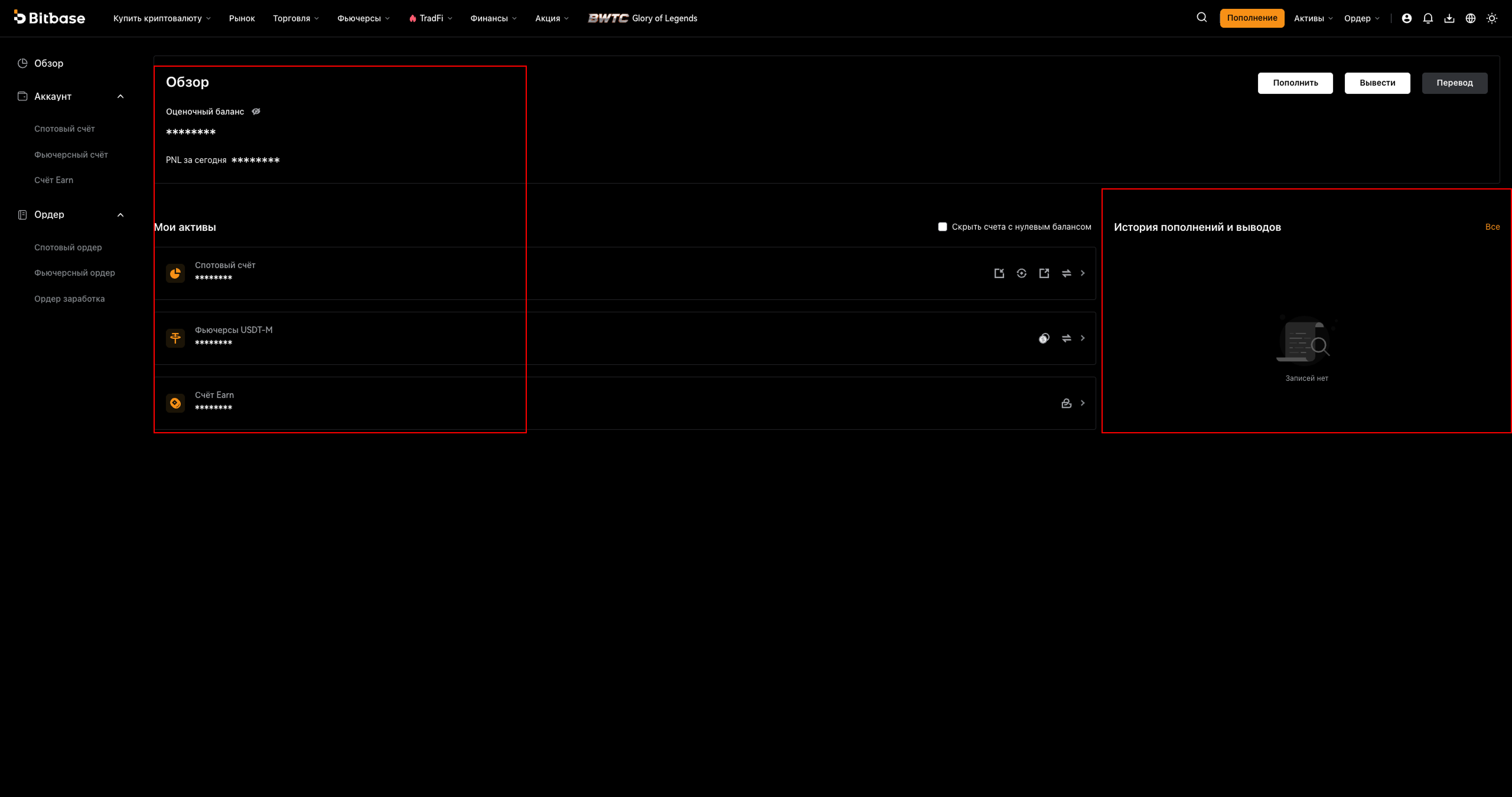Select Спотовый ордер in sidebar

point(68,247)
